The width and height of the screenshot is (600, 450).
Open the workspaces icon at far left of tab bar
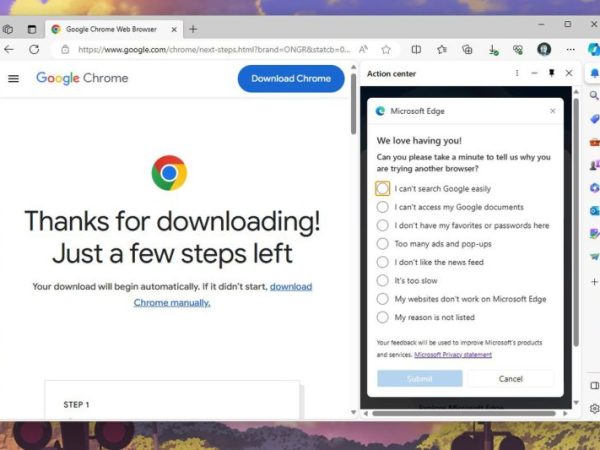coord(8,29)
